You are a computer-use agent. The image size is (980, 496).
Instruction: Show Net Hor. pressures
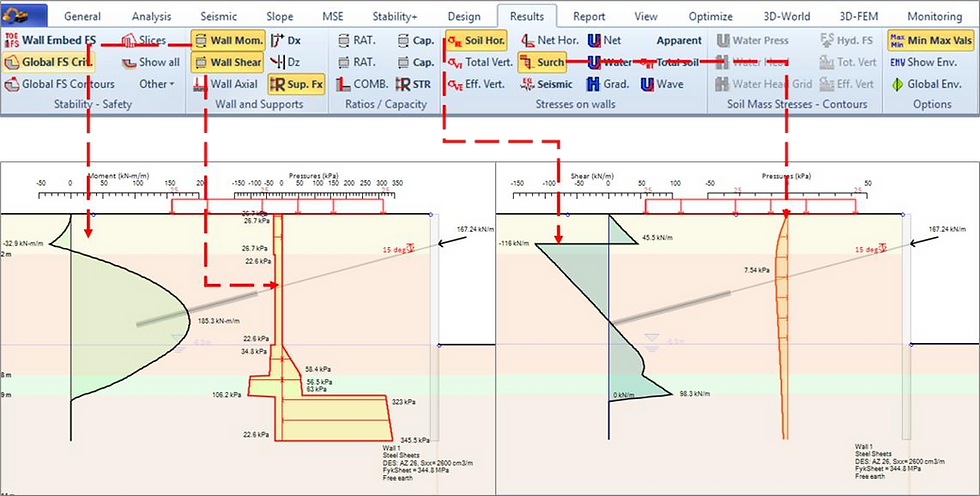click(550, 41)
